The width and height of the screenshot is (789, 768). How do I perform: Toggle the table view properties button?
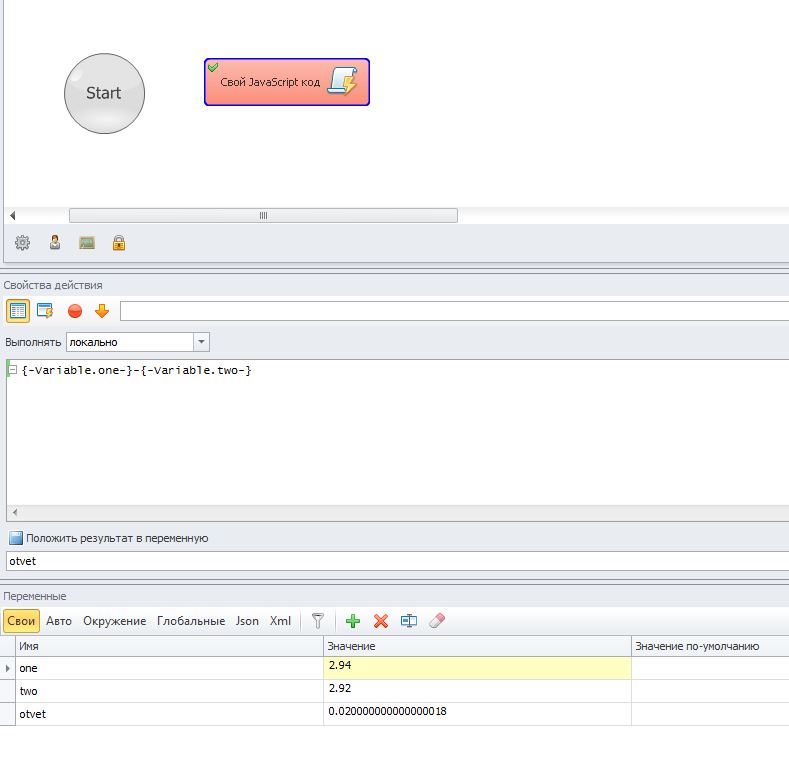tap(18, 311)
